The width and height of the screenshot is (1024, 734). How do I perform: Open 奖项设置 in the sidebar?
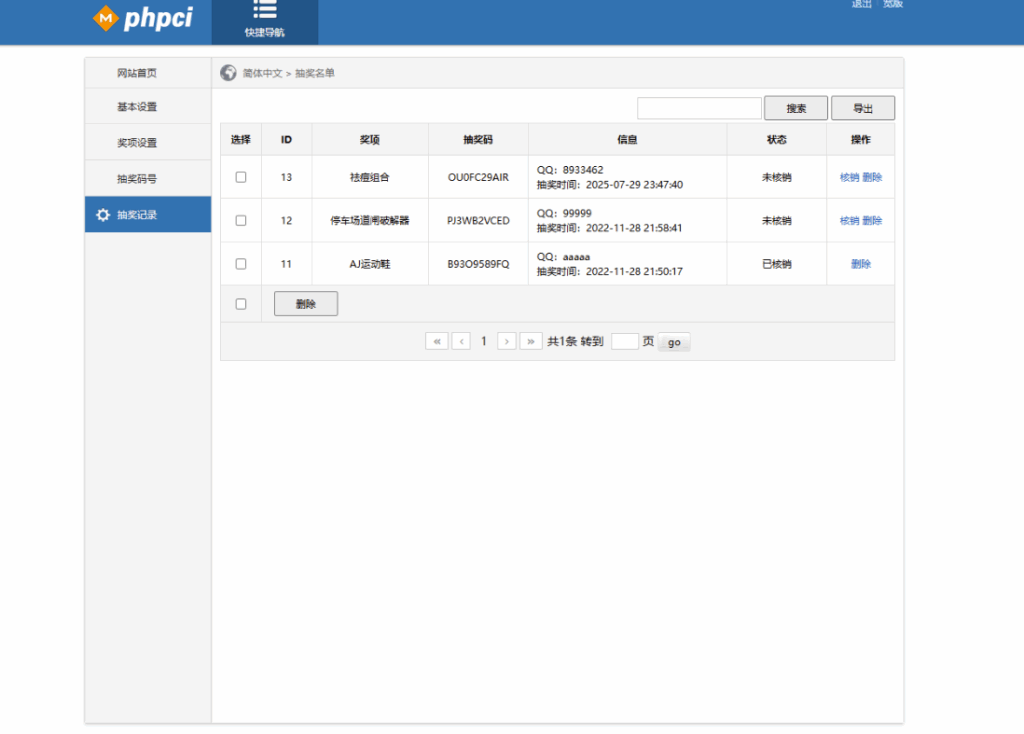pyautogui.click(x=148, y=142)
